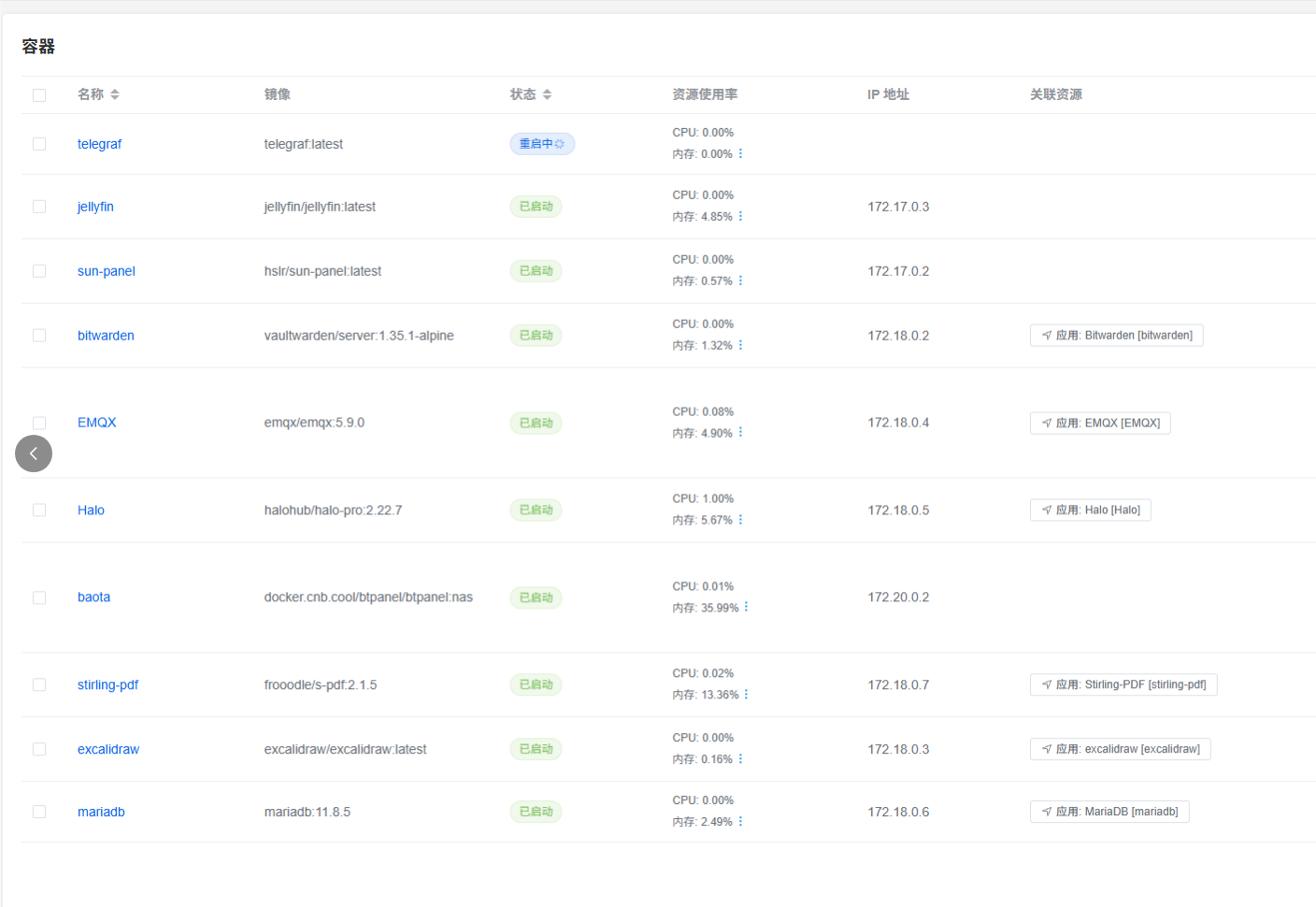The image size is (1316, 907).
Task: Tick the sun-panel row checkbox
Action: (39, 271)
